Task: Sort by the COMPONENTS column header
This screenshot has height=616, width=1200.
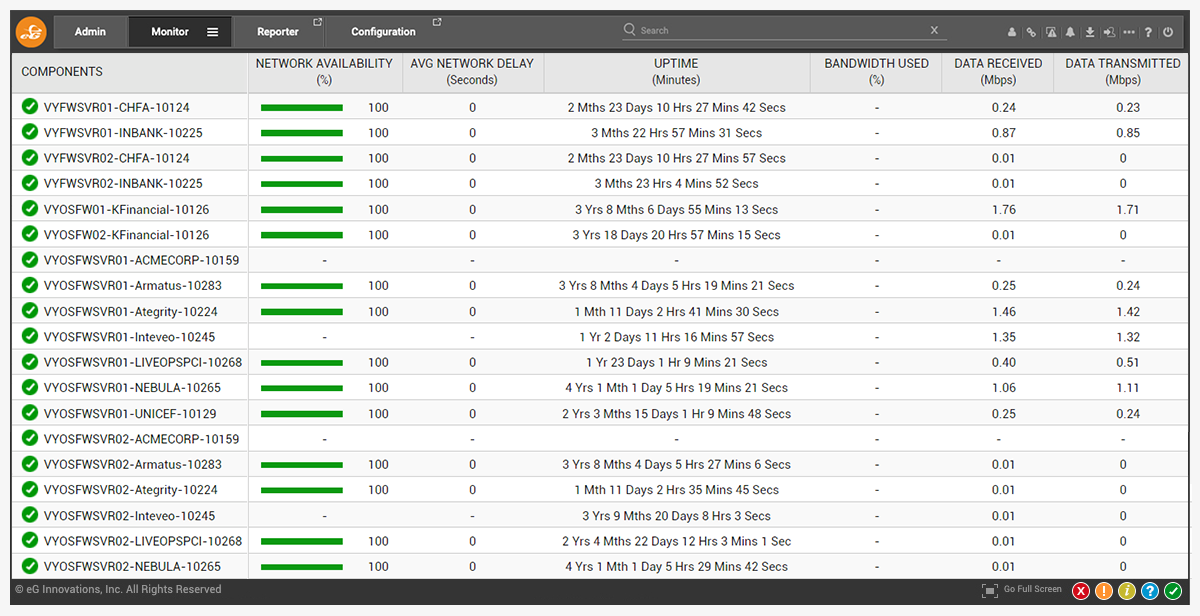Action: (x=62, y=72)
